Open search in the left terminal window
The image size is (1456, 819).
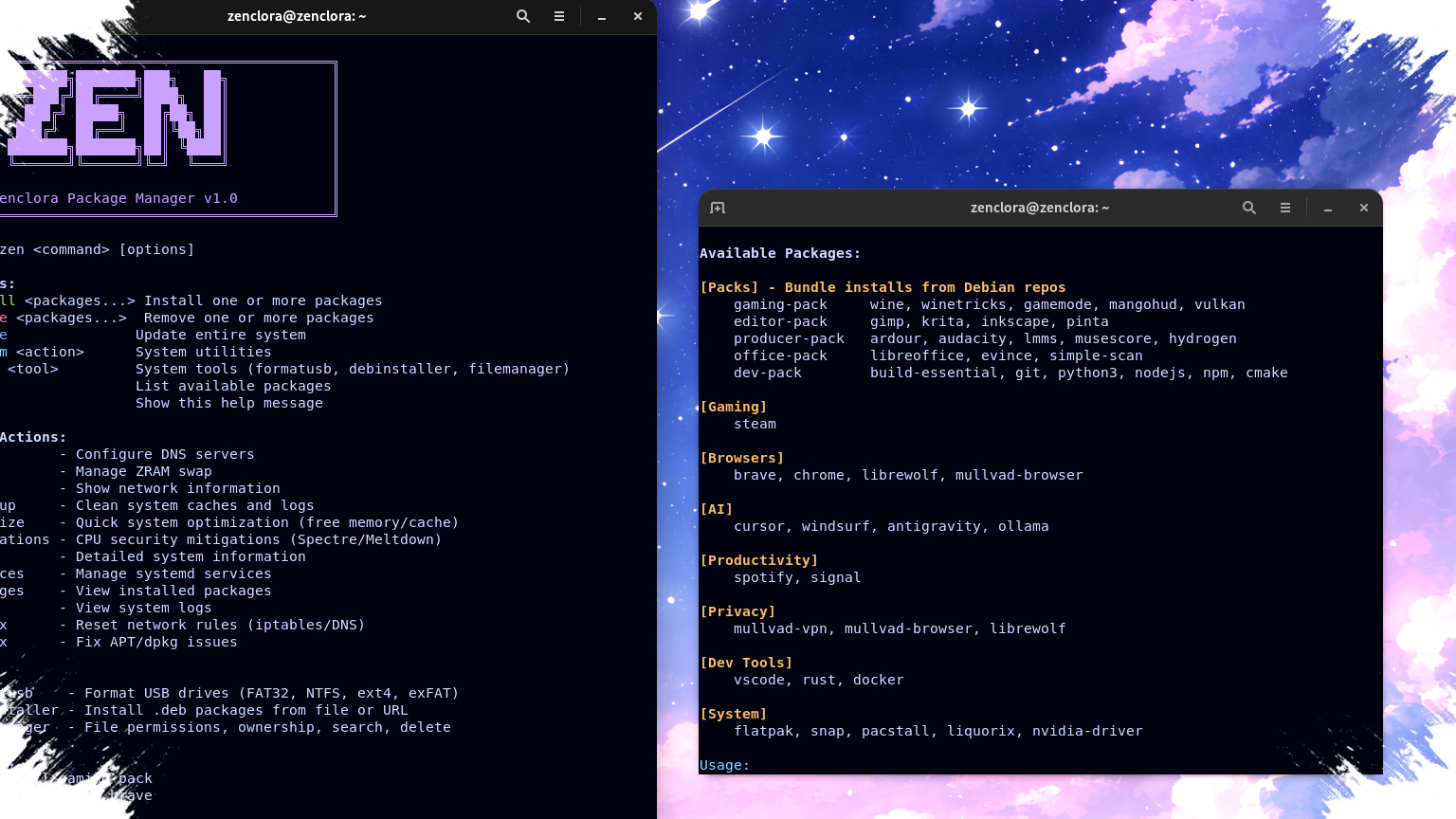pyautogui.click(x=522, y=16)
